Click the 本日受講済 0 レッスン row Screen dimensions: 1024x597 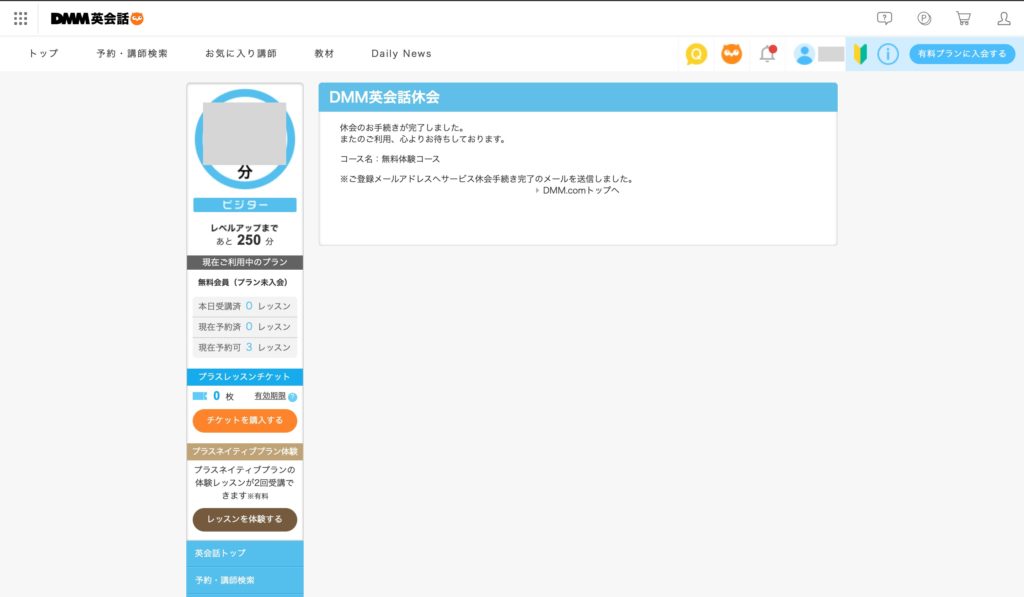click(245, 306)
